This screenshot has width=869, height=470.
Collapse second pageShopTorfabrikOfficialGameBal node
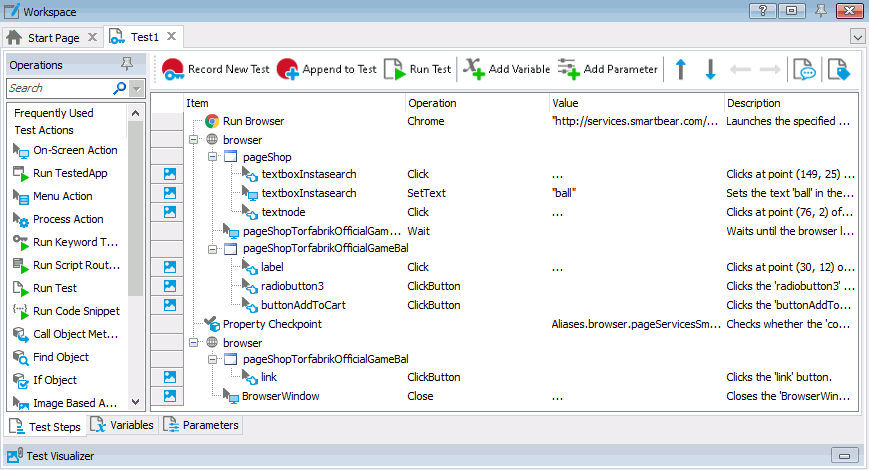click(213, 360)
